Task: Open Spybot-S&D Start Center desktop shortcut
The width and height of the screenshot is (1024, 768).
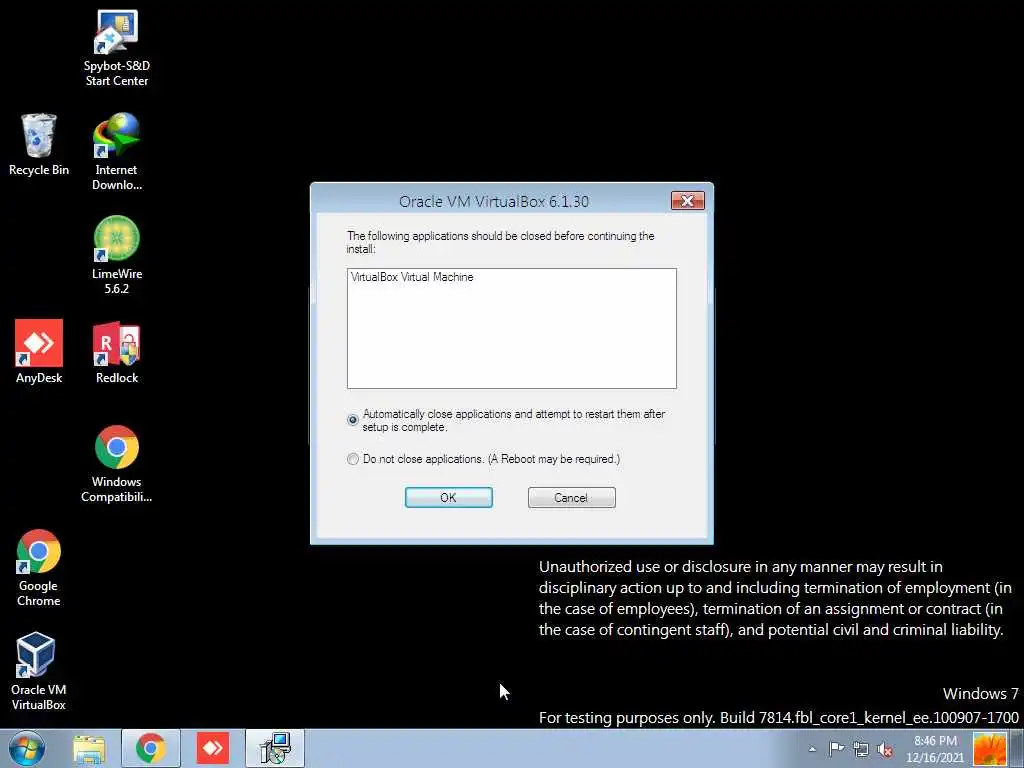Action: (x=116, y=48)
